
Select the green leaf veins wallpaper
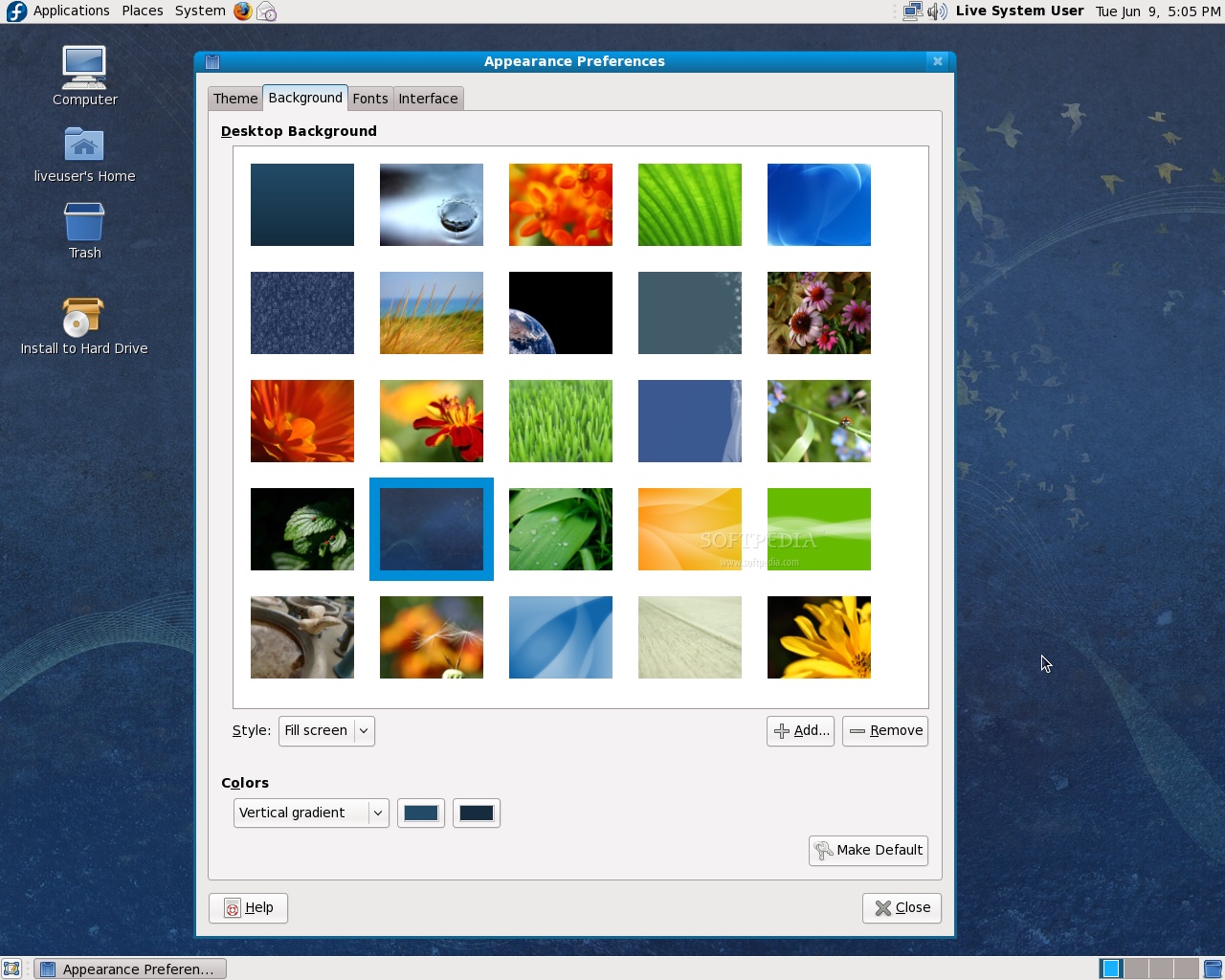[x=690, y=205]
